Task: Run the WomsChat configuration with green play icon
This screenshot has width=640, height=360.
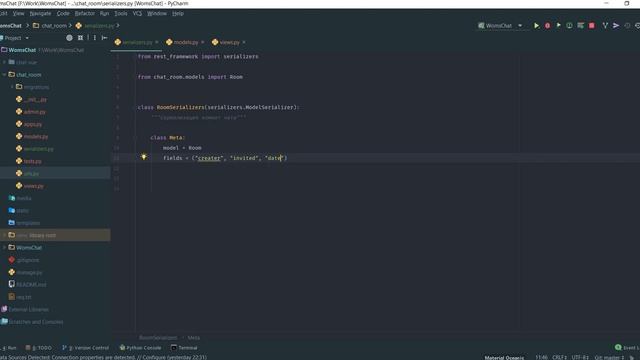Action: 536,26
